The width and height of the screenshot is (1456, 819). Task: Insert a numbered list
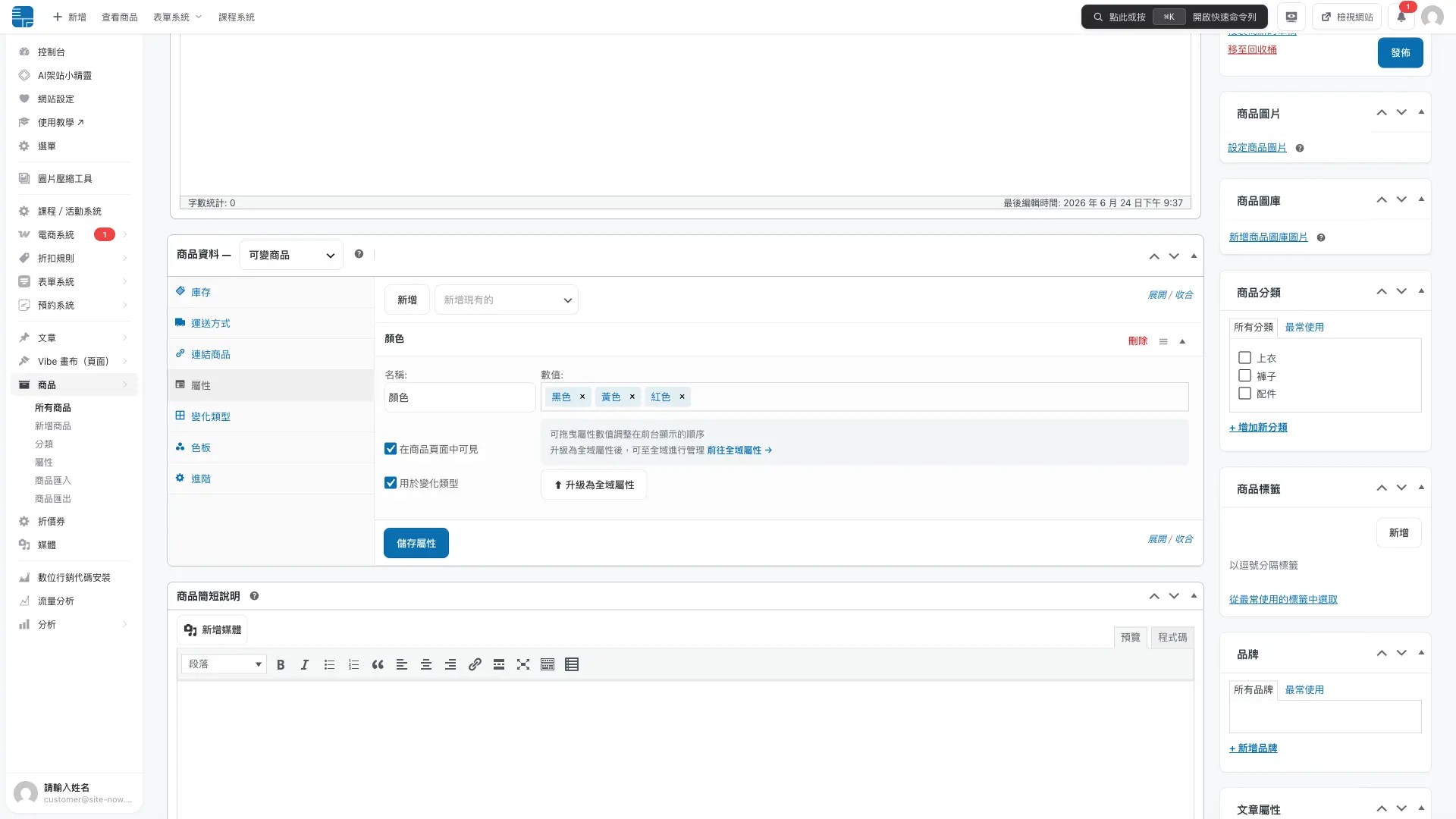click(x=353, y=665)
